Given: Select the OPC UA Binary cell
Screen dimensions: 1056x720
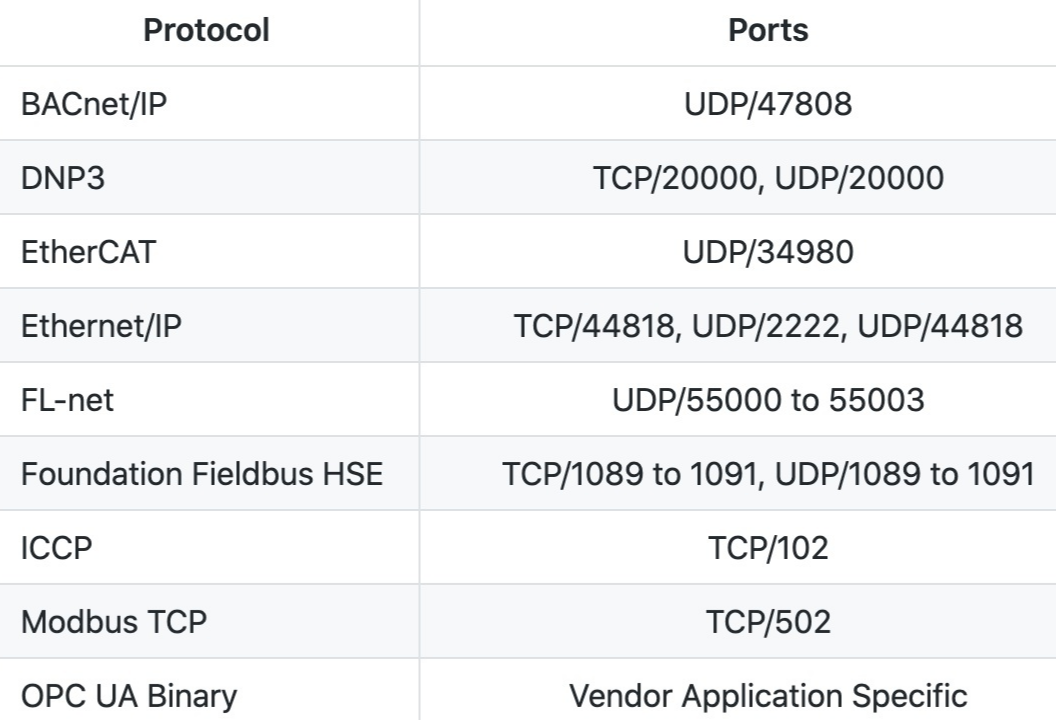Looking at the screenshot, I should 209,690.
